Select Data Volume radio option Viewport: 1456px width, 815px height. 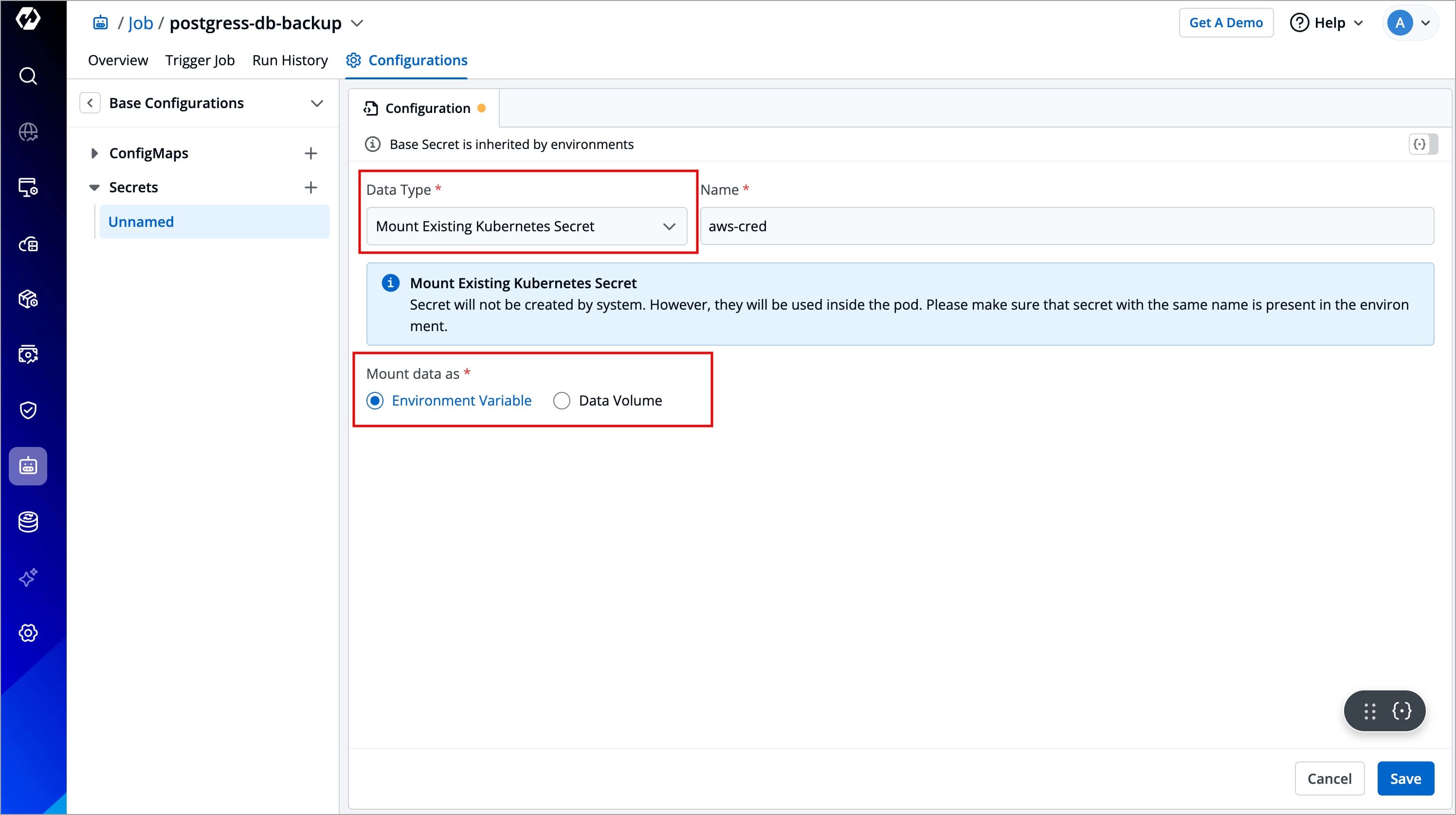point(562,400)
